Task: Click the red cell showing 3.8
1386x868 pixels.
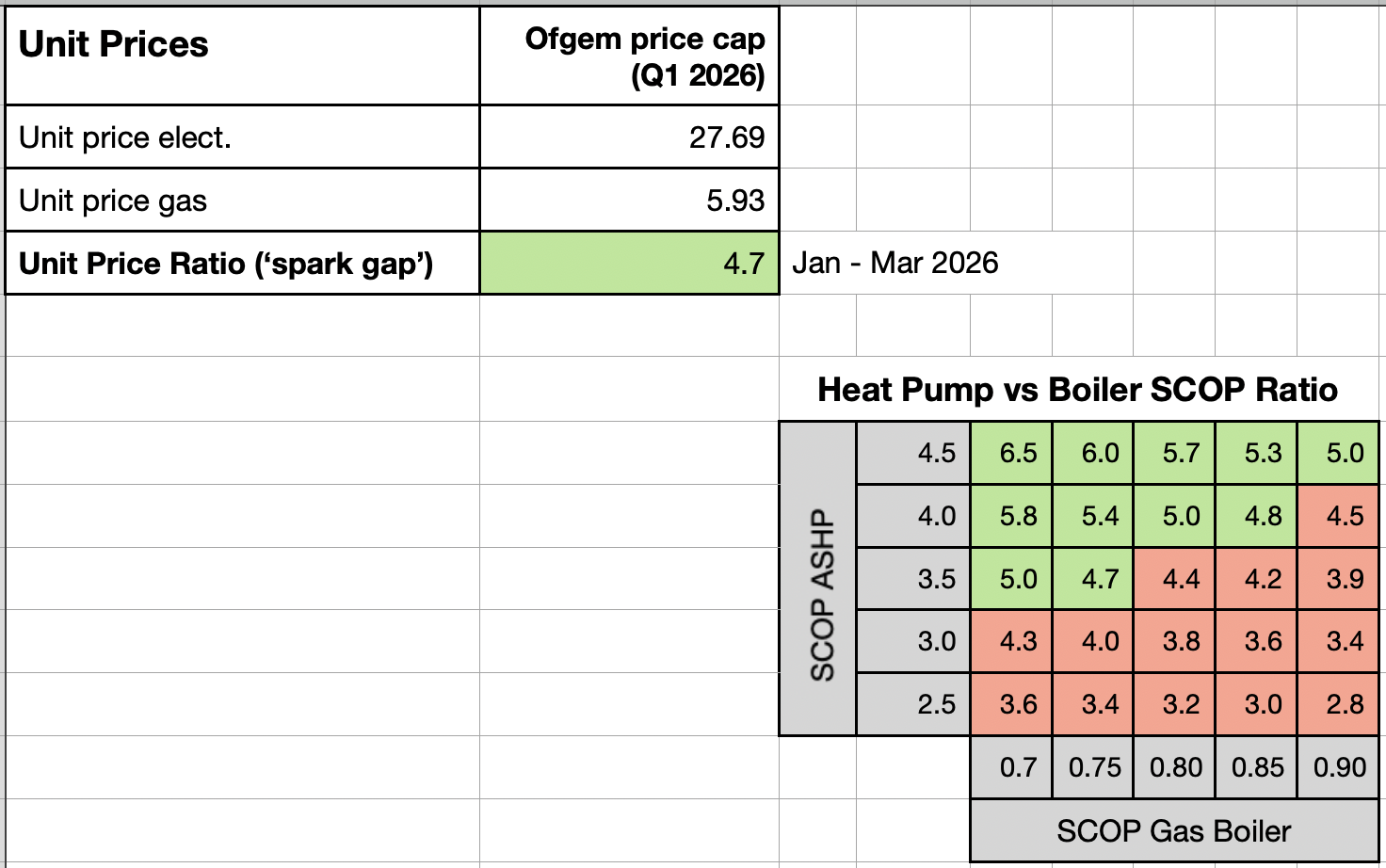Action: point(1181,641)
